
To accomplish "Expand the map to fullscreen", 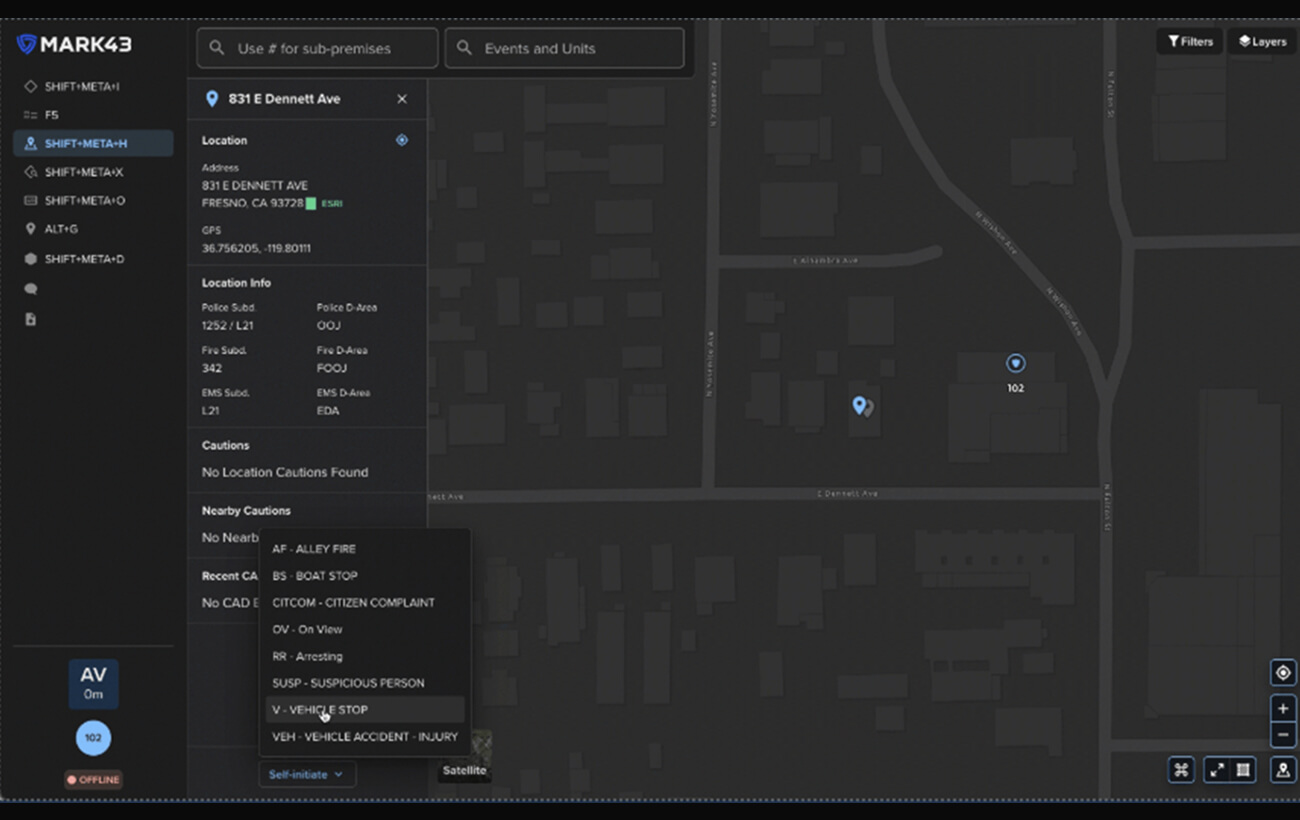I will 1217,770.
